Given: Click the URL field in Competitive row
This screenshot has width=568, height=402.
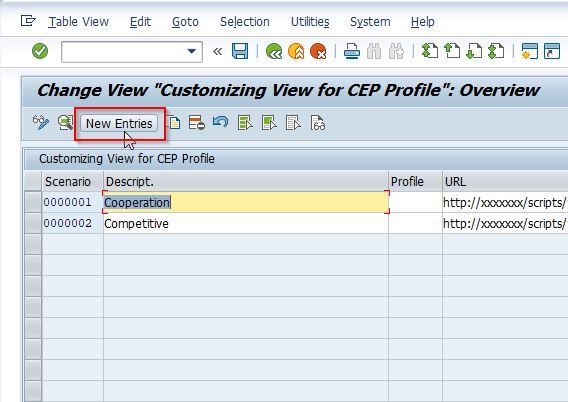Looking at the screenshot, I should click(505, 223).
